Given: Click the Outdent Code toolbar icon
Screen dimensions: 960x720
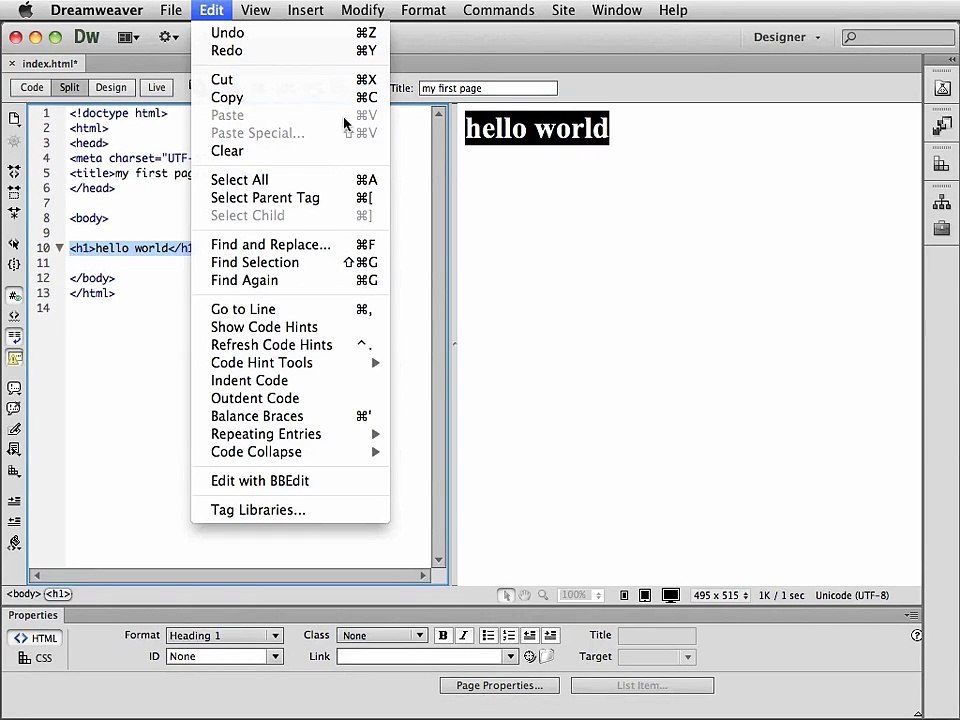Looking at the screenshot, I should pos(14,522).
